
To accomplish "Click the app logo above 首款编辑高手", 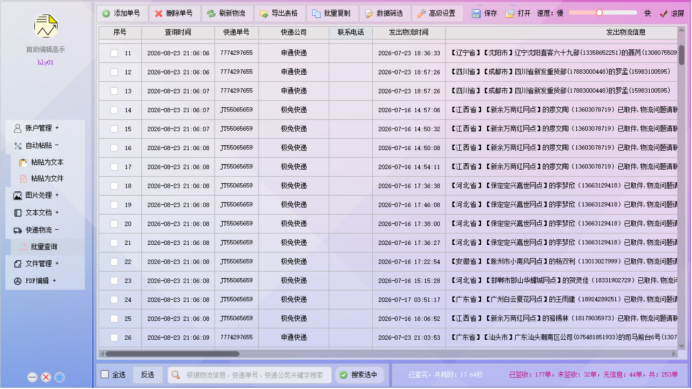I will [x=46, y=26].
